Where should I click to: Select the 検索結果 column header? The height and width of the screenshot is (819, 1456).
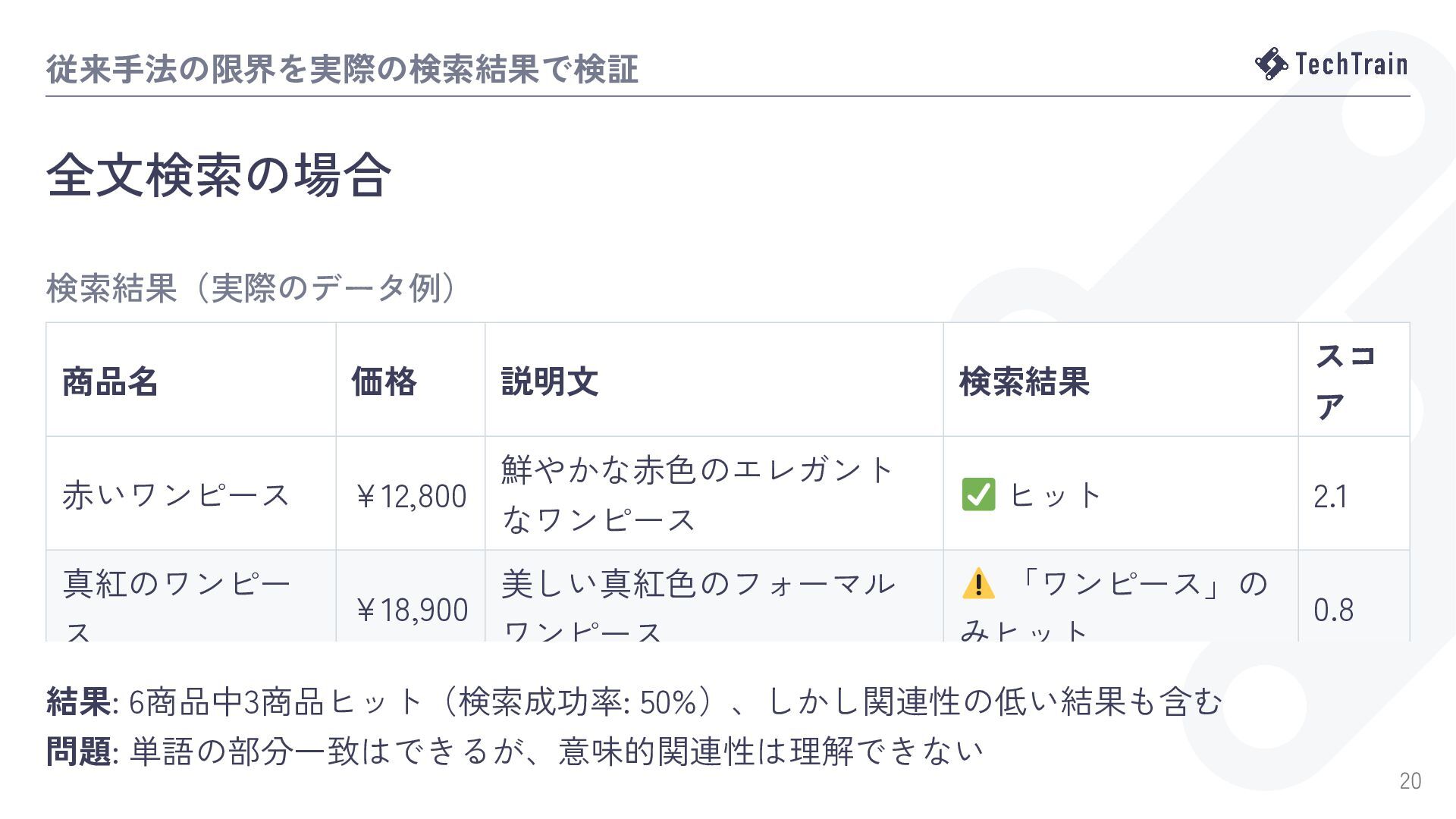point(1121,380)
